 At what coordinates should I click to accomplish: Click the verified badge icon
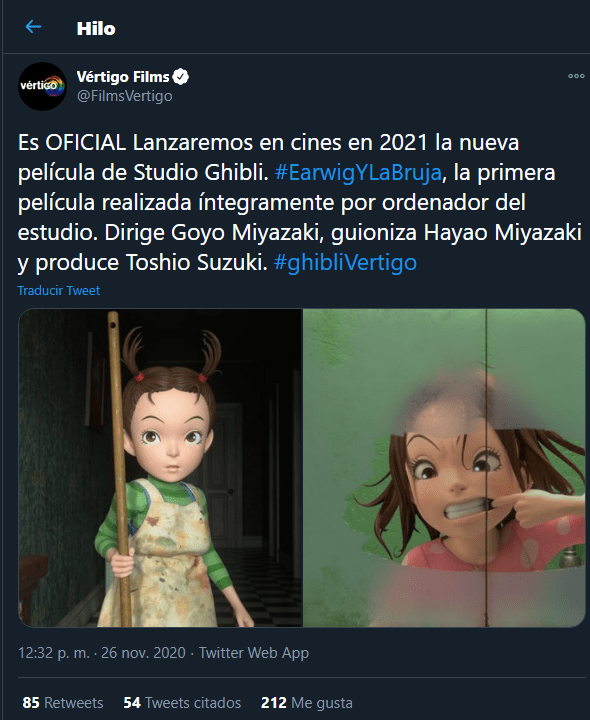click(x=180, y=77)
